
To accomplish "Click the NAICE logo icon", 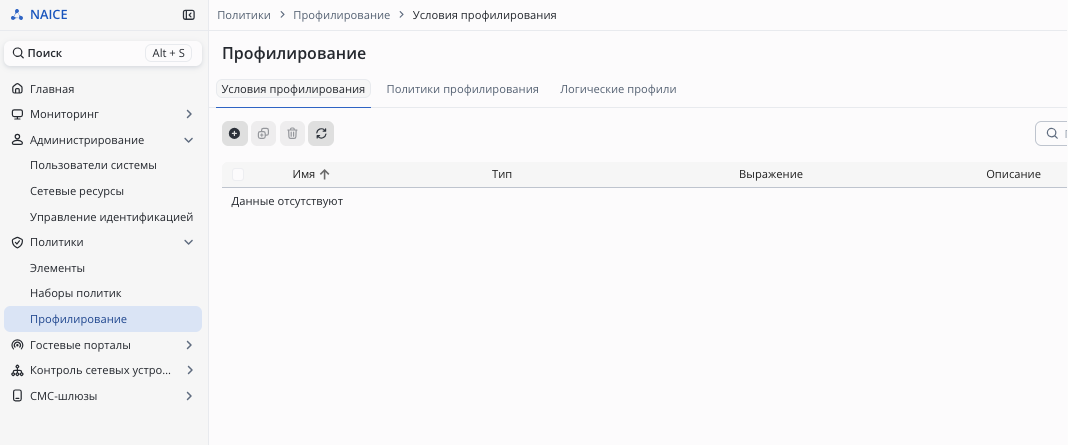I will [x=16, y=15].
